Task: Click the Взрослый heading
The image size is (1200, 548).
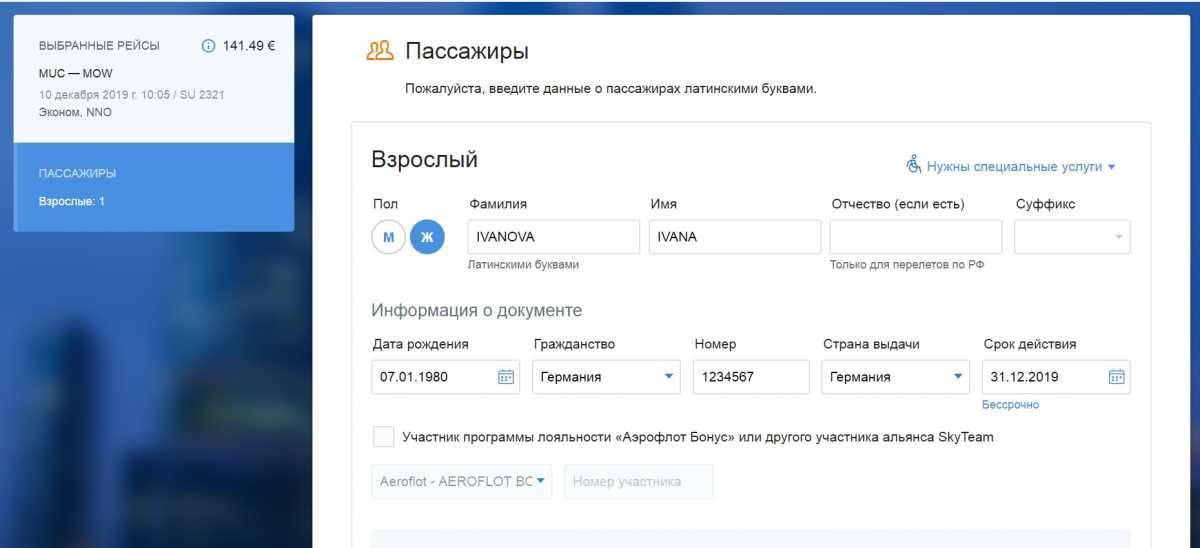Action: (x=425, y=160)
